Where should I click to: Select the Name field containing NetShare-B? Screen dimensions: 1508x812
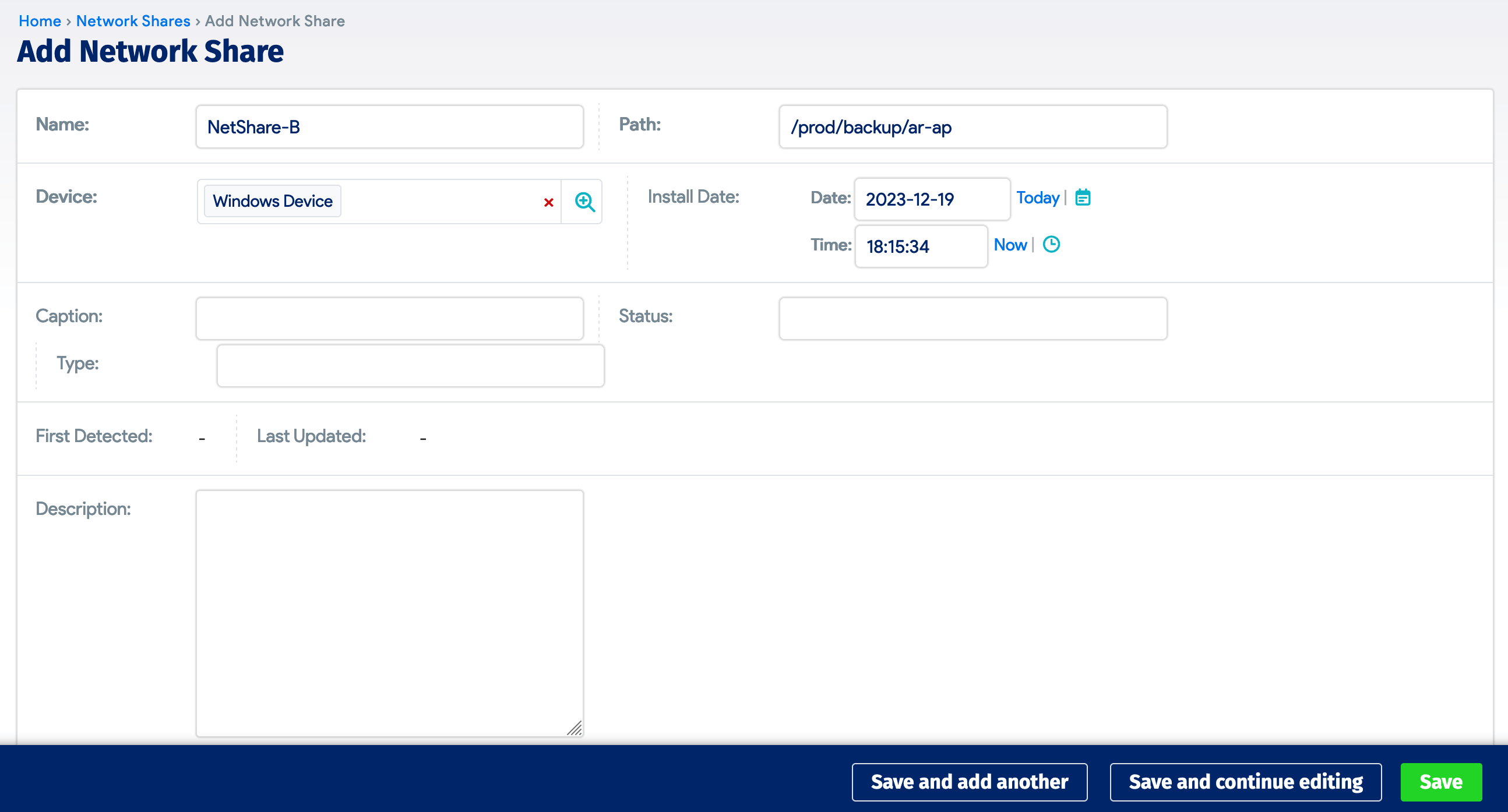(x=389, y=126)
